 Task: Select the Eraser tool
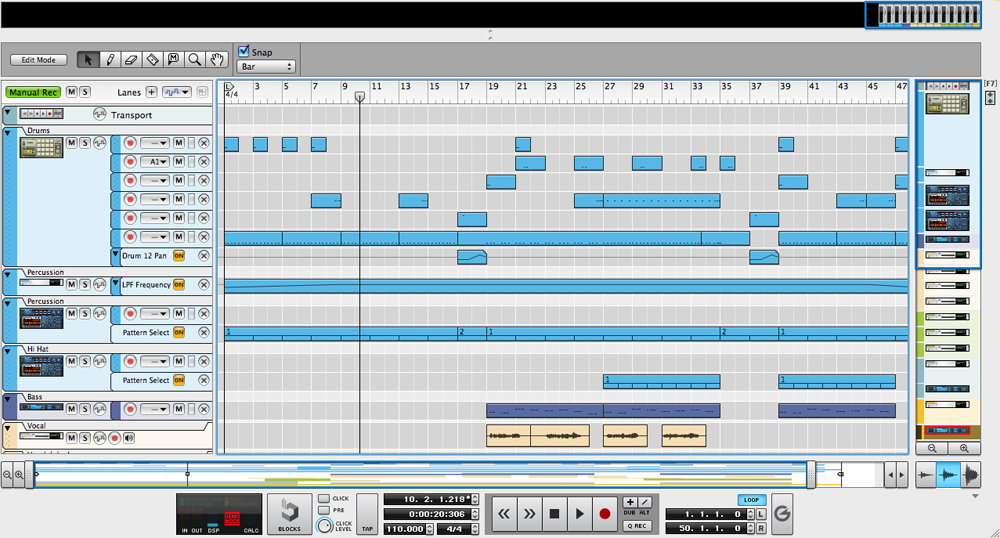click(x=131, y=59)
